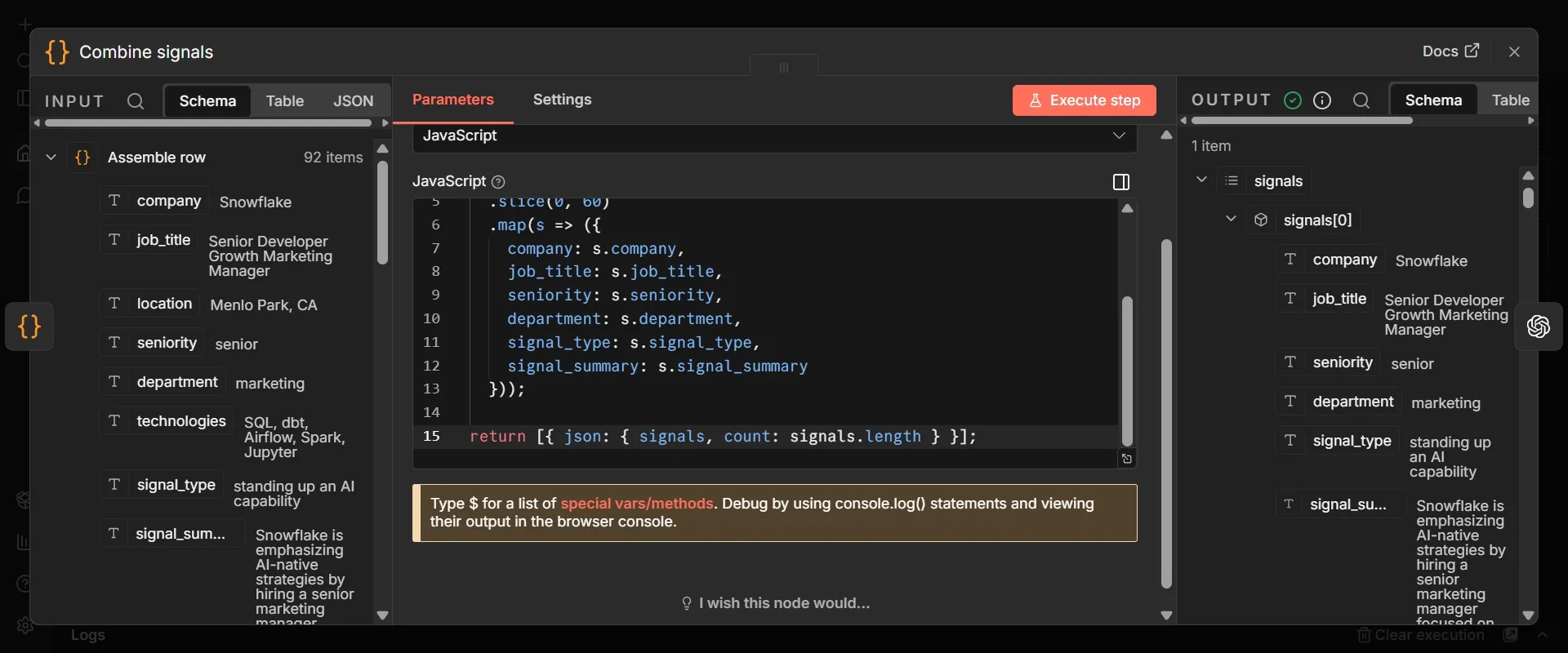The height and width of the screenshot is (653, 1568).
Task: Click the Assemble row node braces icon
Action: click(82, 158)
